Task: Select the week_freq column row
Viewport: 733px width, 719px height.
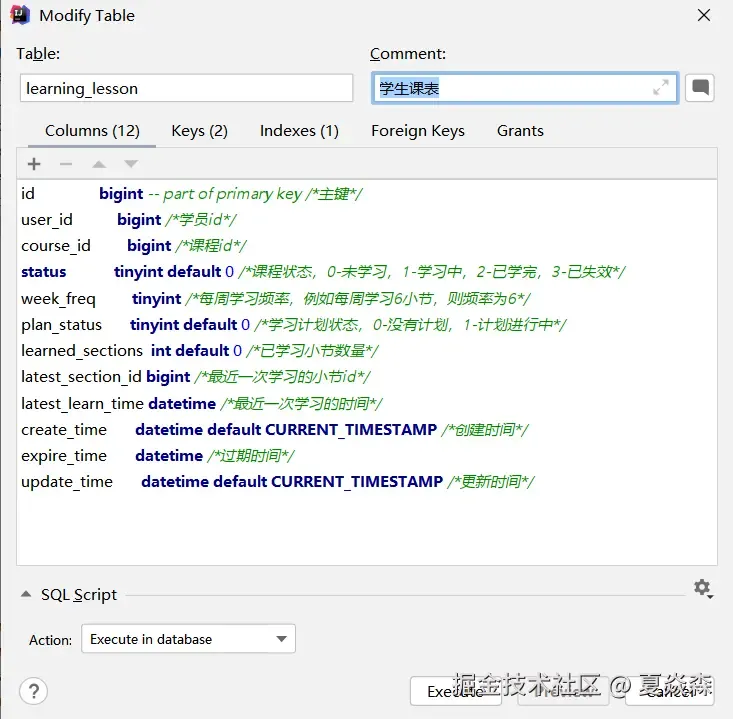Action: coord(366,298)
